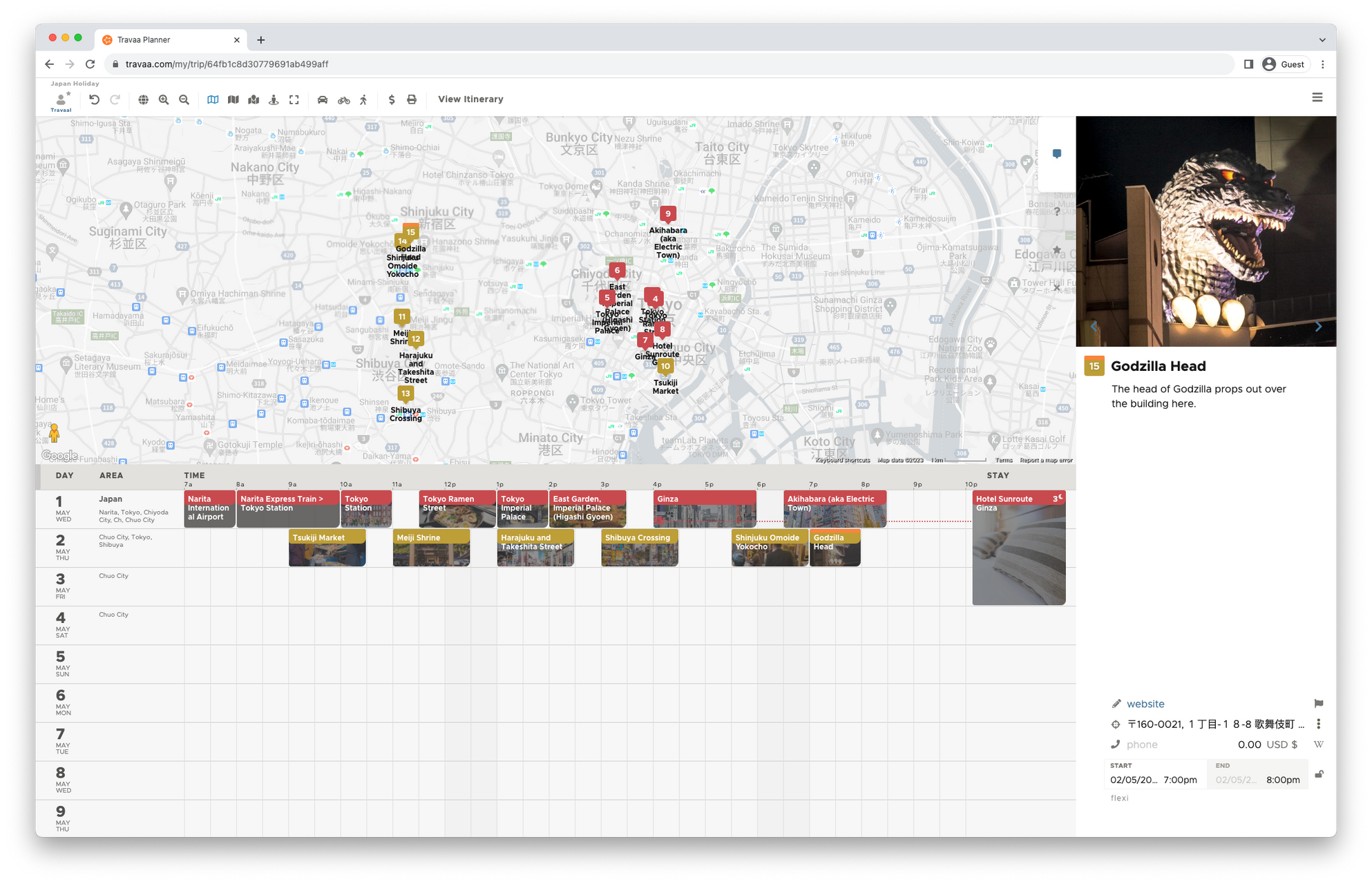Viewport: 1372px width, 884px height.
Task: Switch travel mode to car
Action: tap(322, 99)
